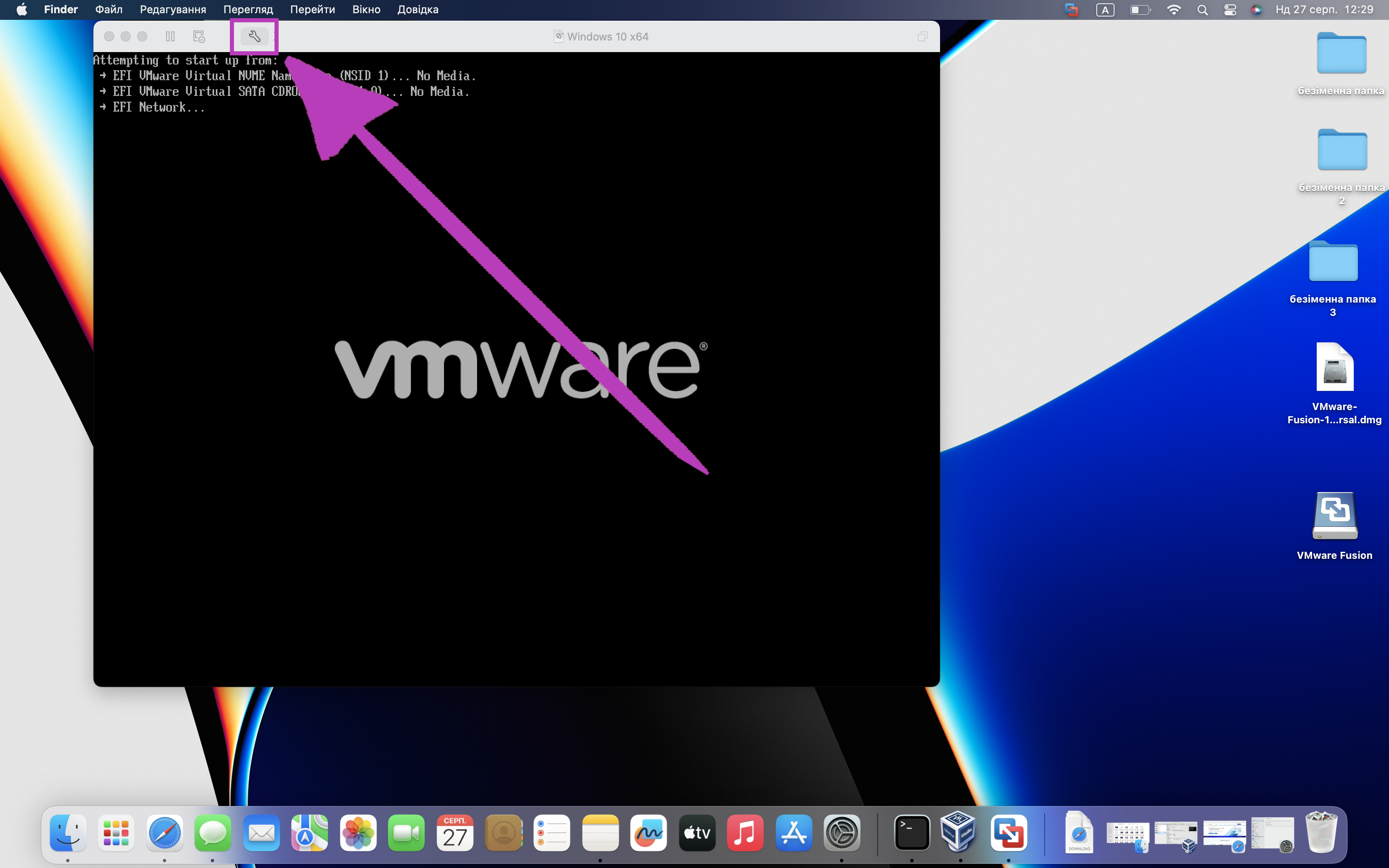Open Photos from the Dock
The image size is (1389, 868).
tap(358, 832)
